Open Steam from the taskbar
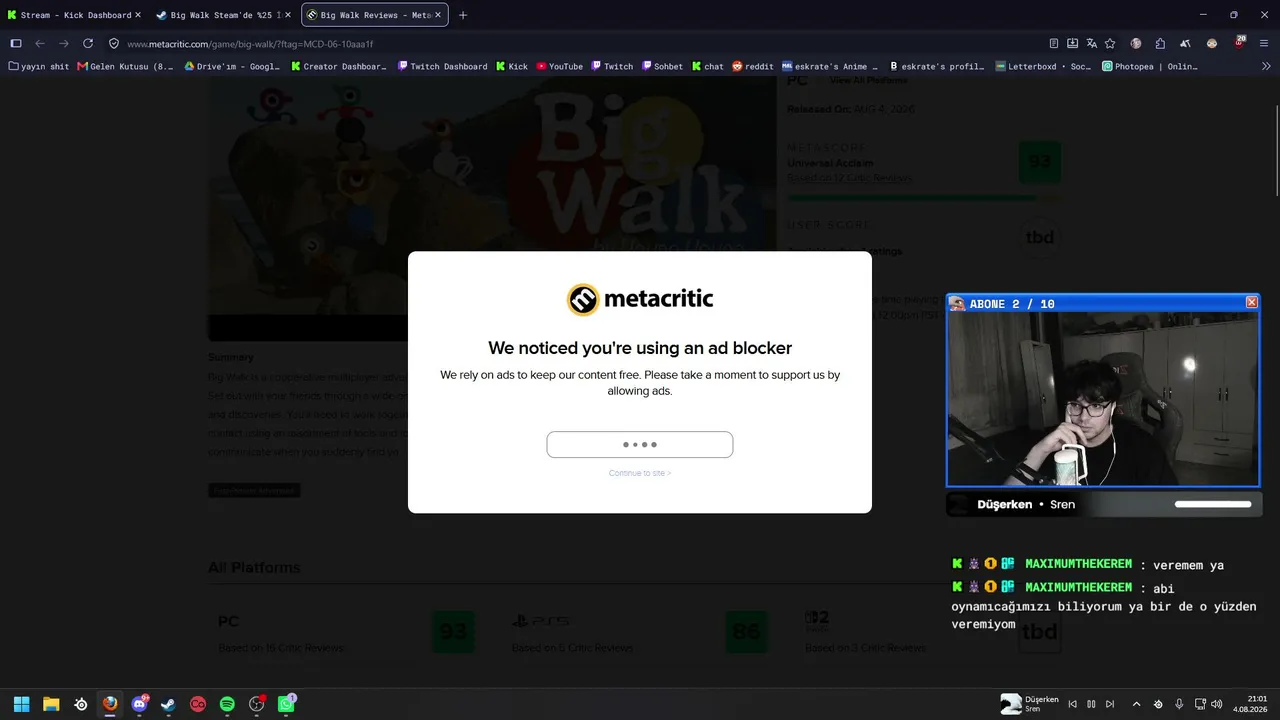This screenshot has width=1280, height=720. (x=168, y=704)
